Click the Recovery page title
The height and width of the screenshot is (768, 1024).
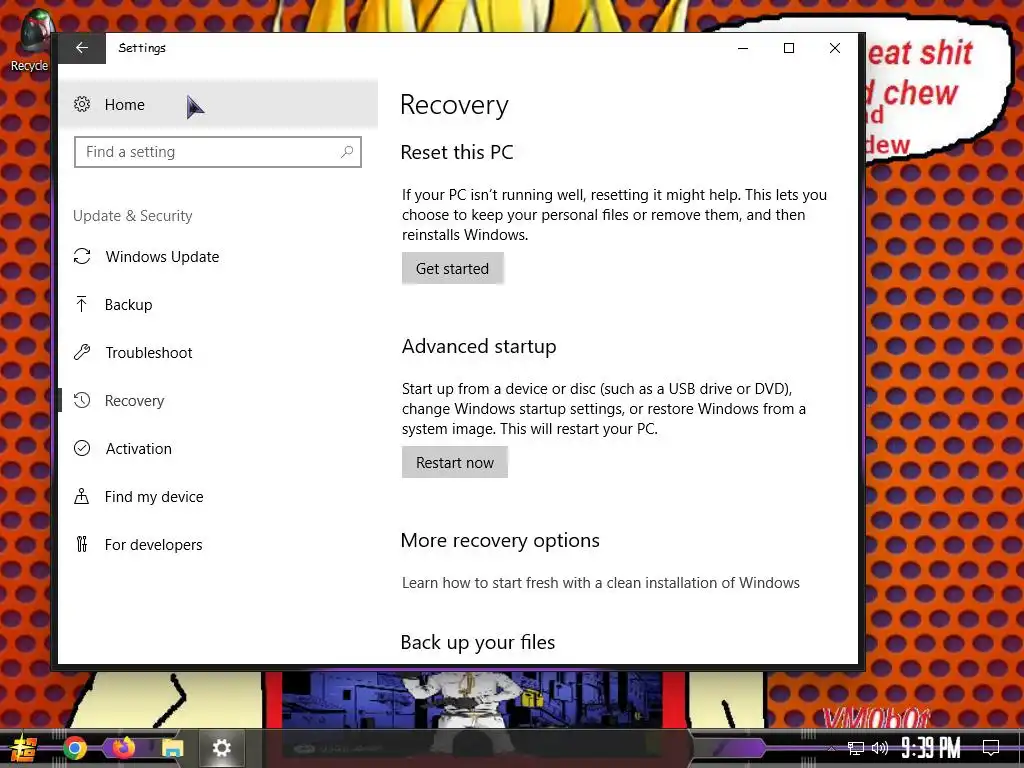click(x=455, y=105)
